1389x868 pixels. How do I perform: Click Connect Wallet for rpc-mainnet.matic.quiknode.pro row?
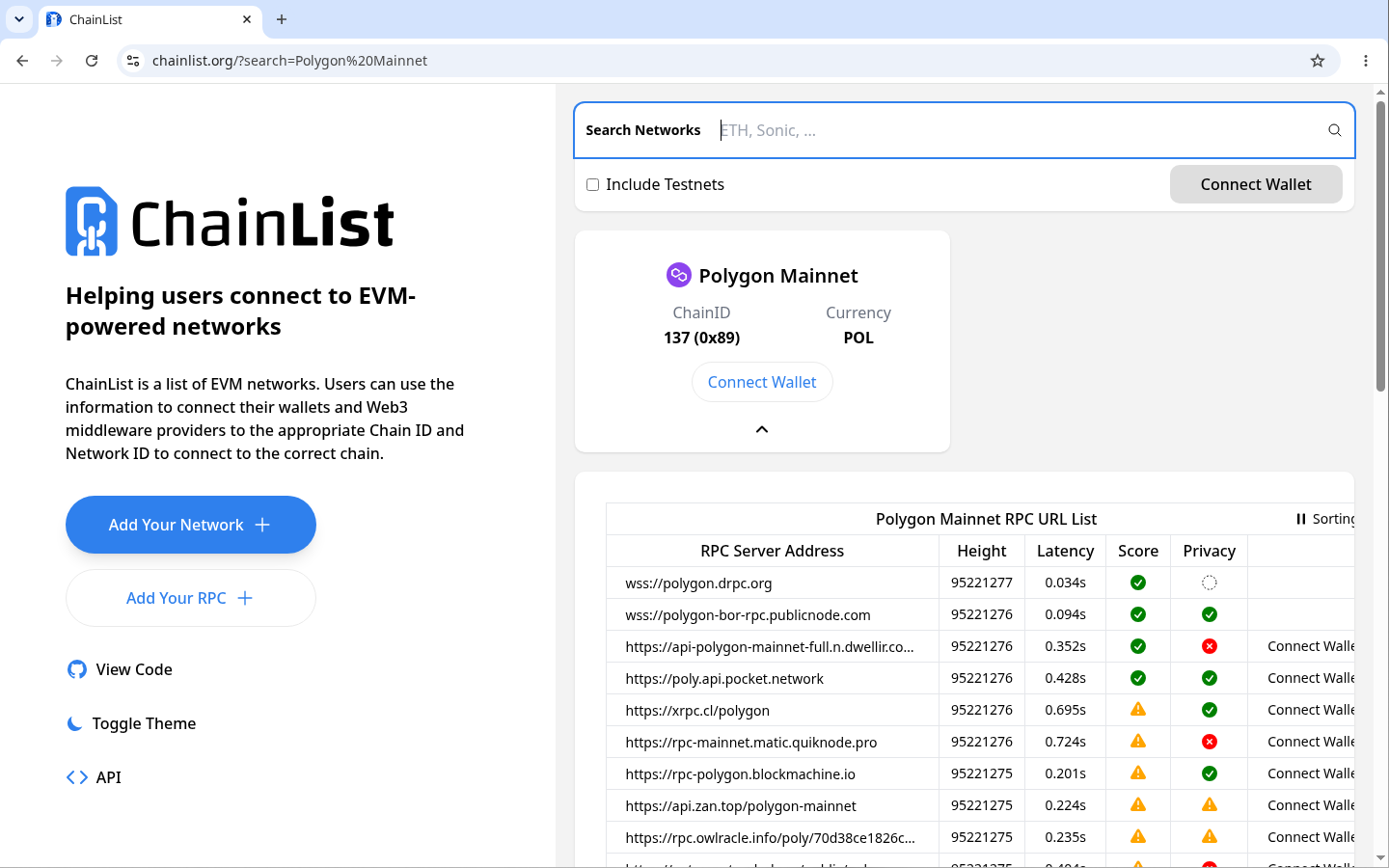pyautogui.click(x=1311, y=742)
